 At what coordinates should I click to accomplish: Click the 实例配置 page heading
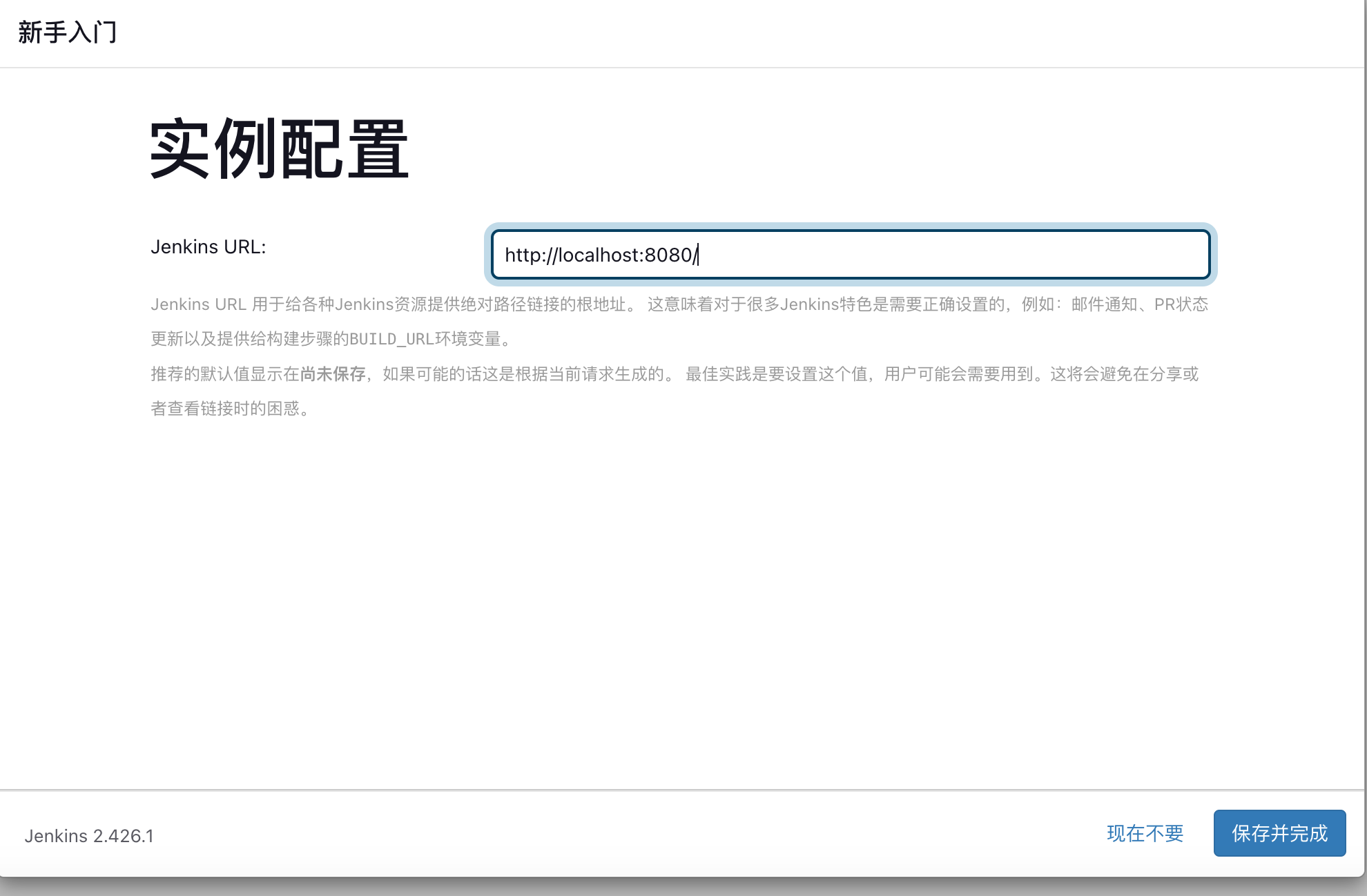click(280, 149)
